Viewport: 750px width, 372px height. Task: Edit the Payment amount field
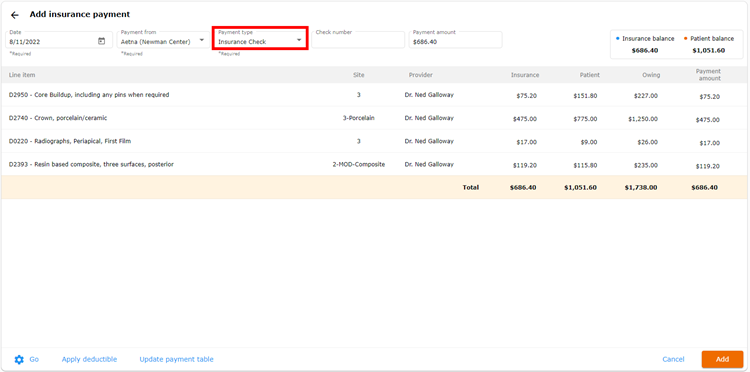click(455, 40)
